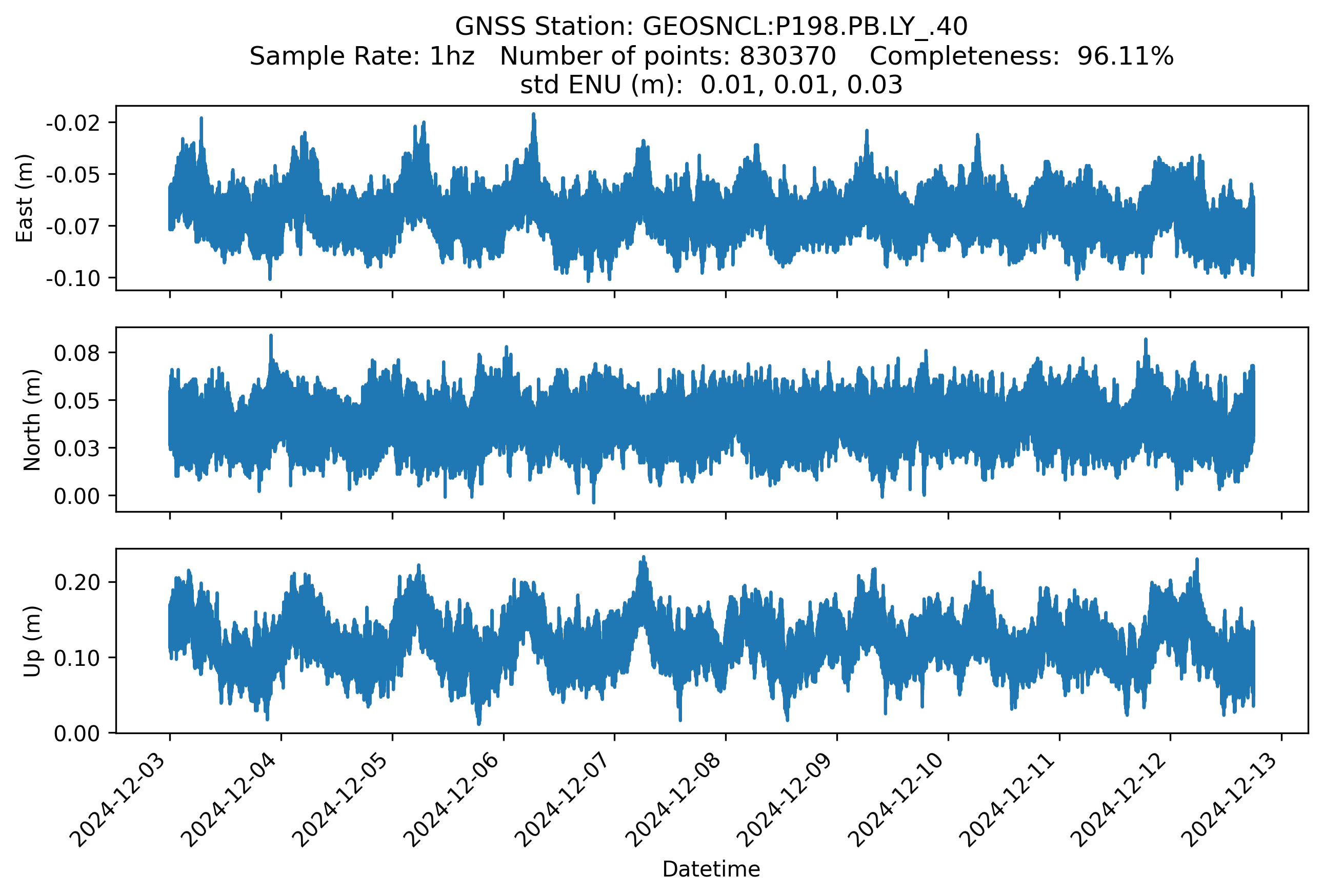Screen dimensions: 1323x896
Task: Click the East (m) axis label
Action: click(x=25, y=198)
